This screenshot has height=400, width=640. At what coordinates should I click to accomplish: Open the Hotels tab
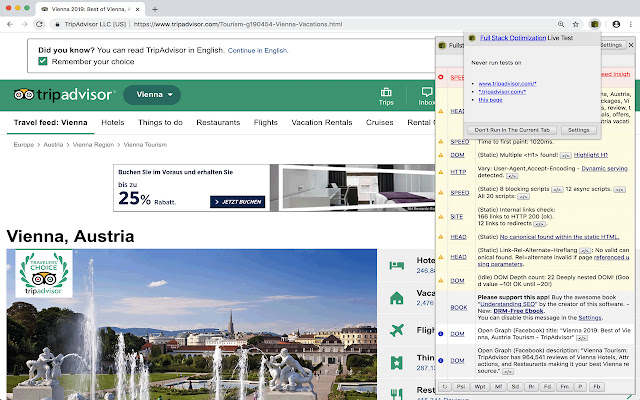pos(113,122)
